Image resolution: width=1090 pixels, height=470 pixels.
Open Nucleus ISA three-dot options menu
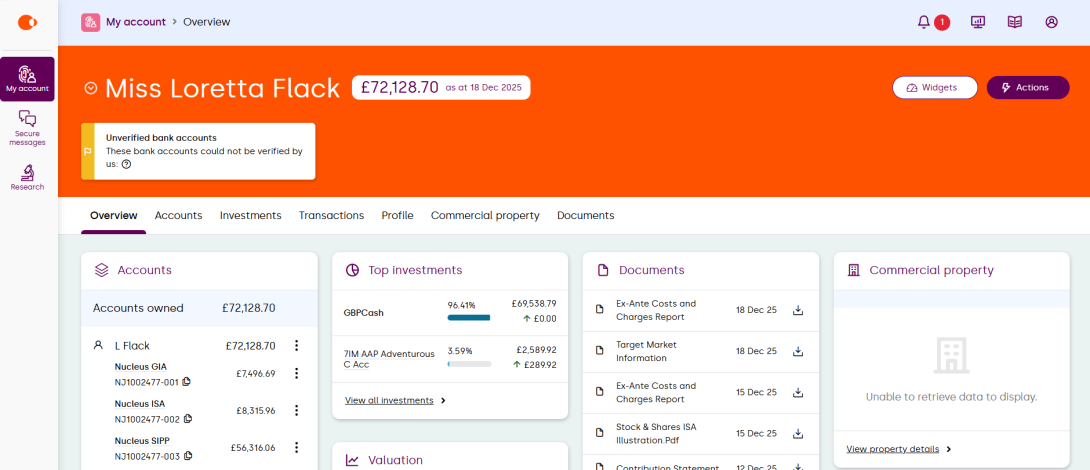click(x=296, y=410)
